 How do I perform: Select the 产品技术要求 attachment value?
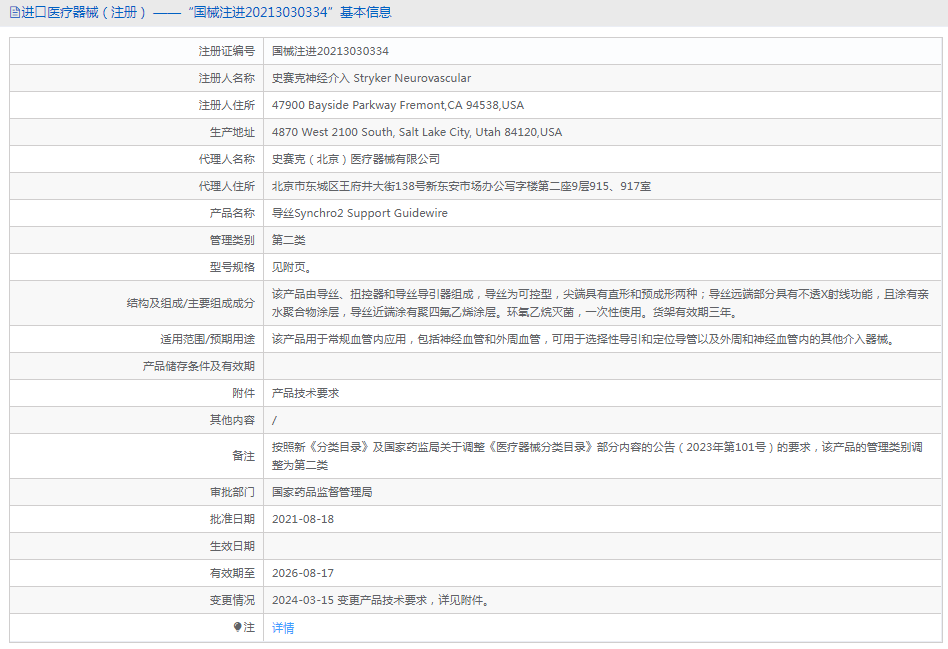[x=305, y=393]
